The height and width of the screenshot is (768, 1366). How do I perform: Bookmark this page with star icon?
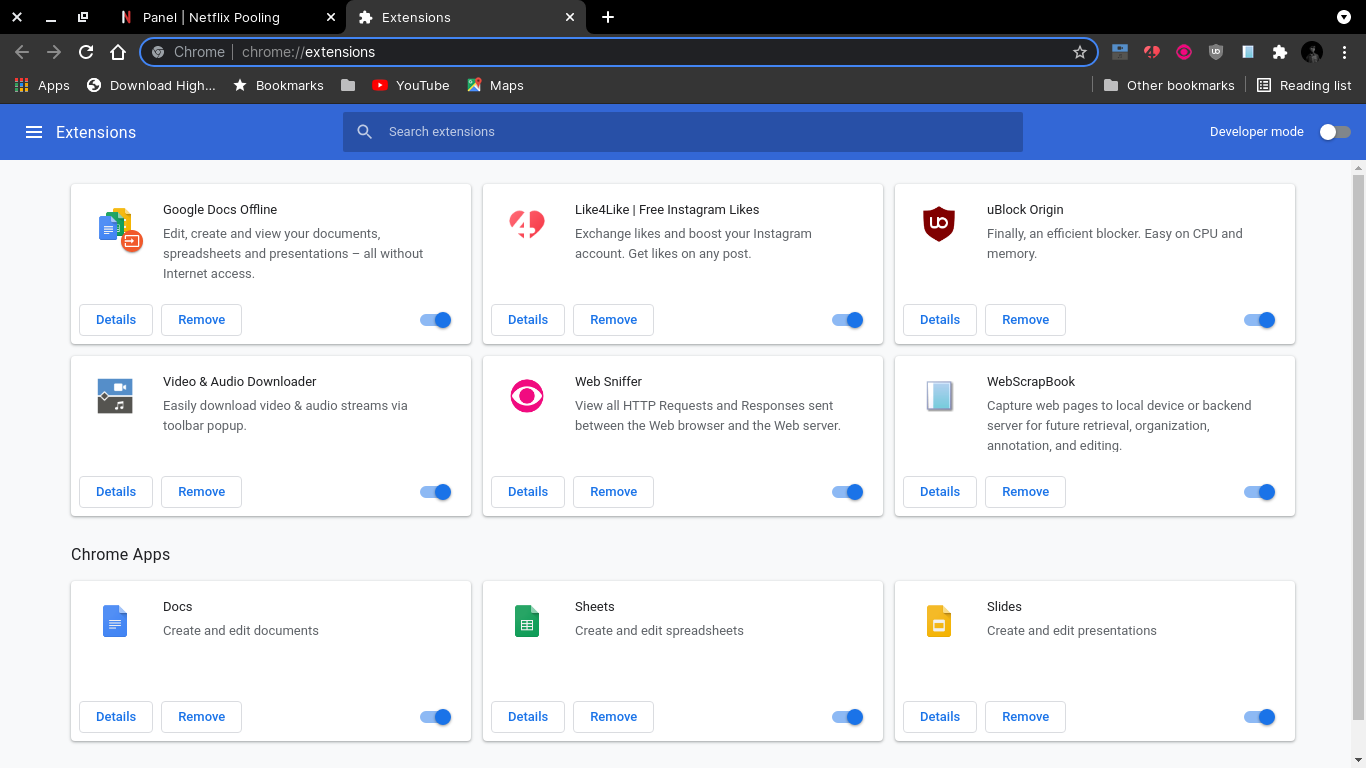point(1079,52)
